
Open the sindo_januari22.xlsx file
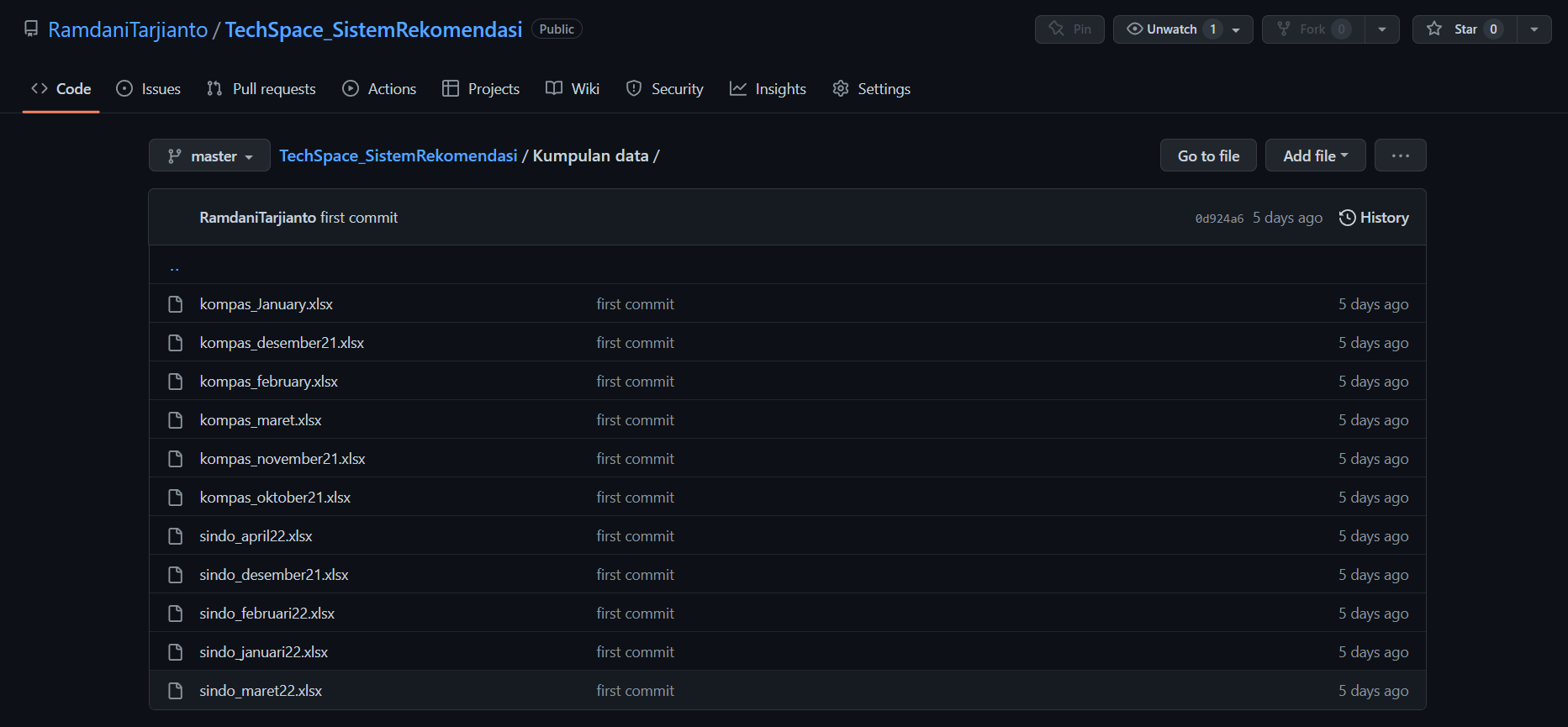(x=264, y=652)
